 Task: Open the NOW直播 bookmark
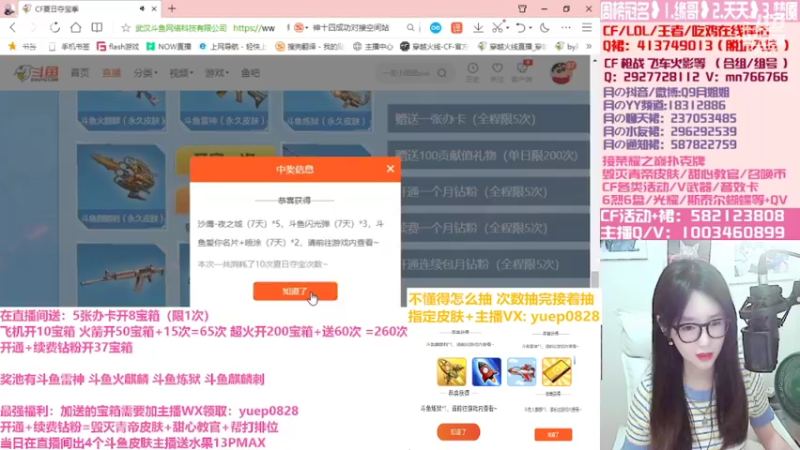tap(168, 46)
